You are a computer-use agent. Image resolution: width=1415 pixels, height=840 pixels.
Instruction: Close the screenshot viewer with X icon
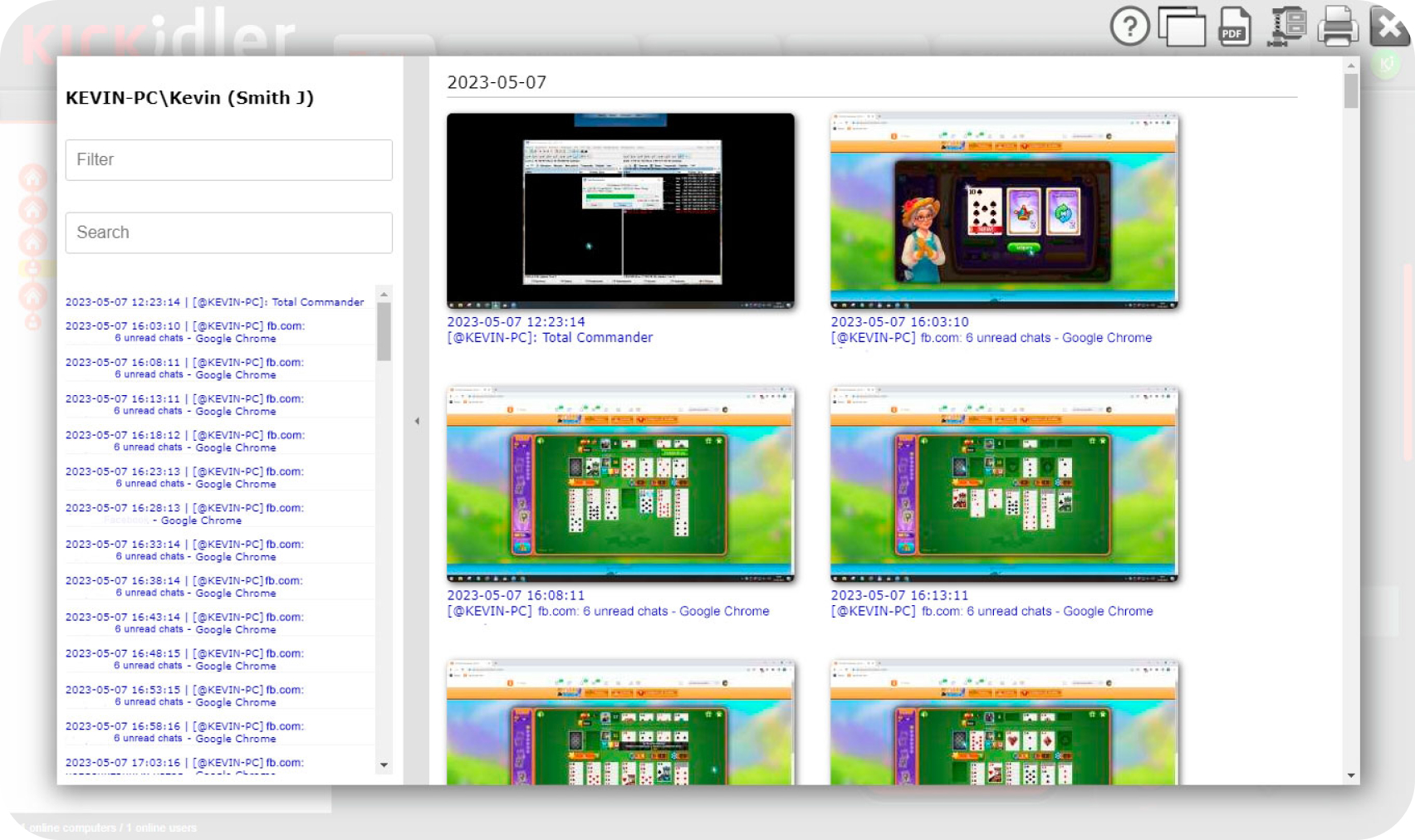point(1388,27)
